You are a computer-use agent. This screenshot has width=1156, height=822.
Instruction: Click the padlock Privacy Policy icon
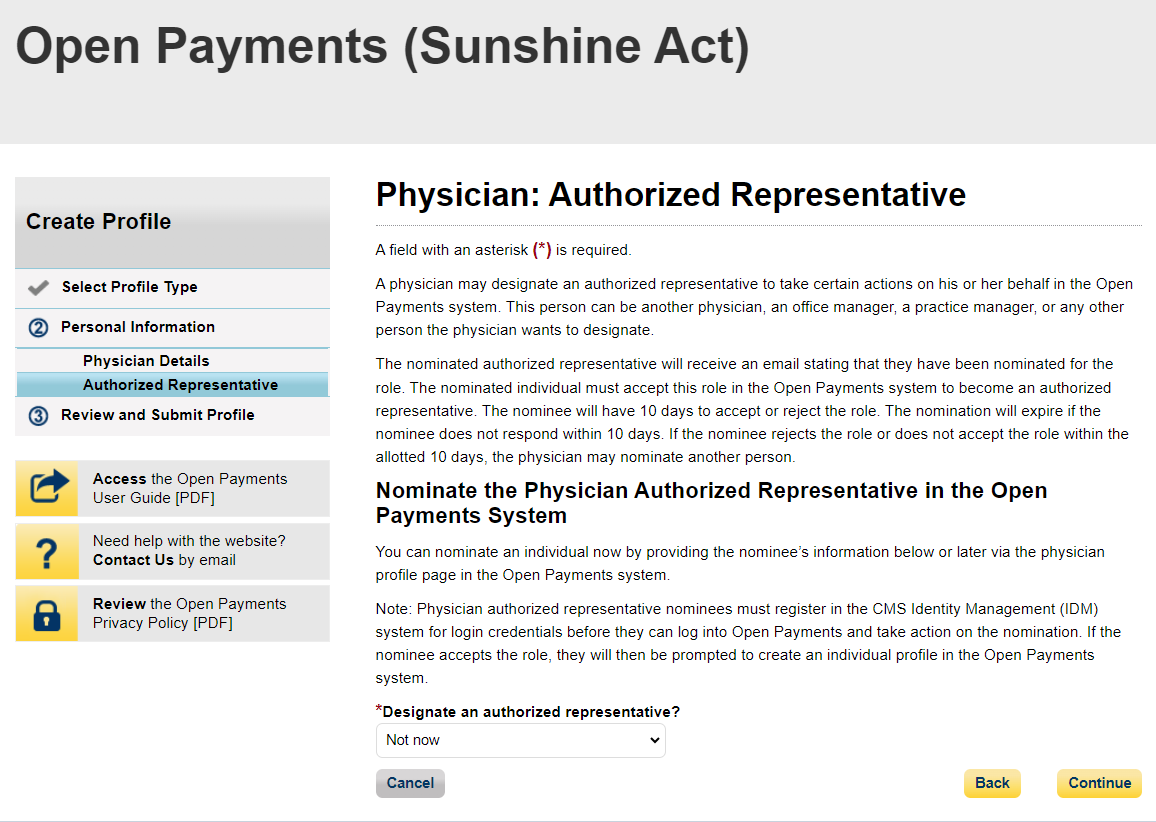coord(47,614)
